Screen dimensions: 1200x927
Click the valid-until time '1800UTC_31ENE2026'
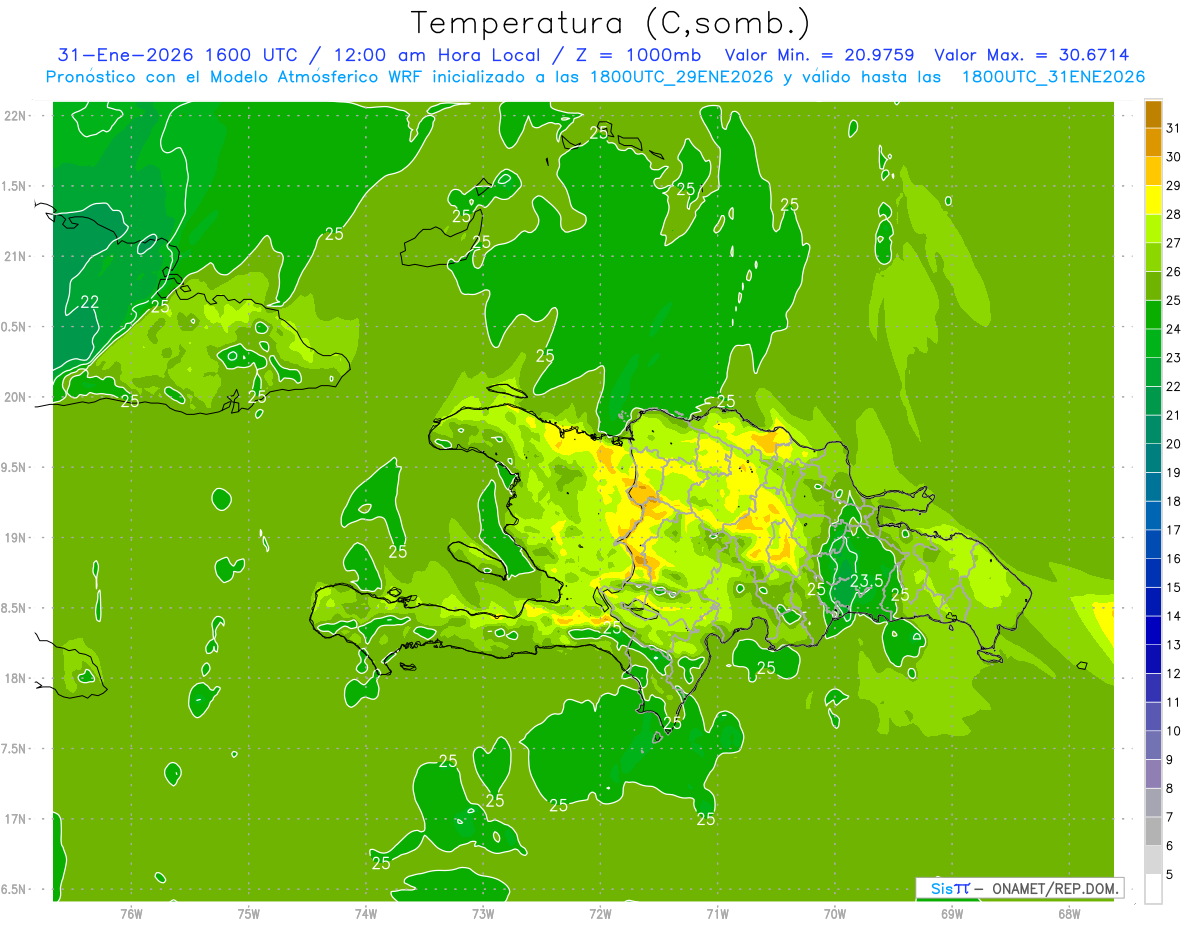coord(1053,77)
